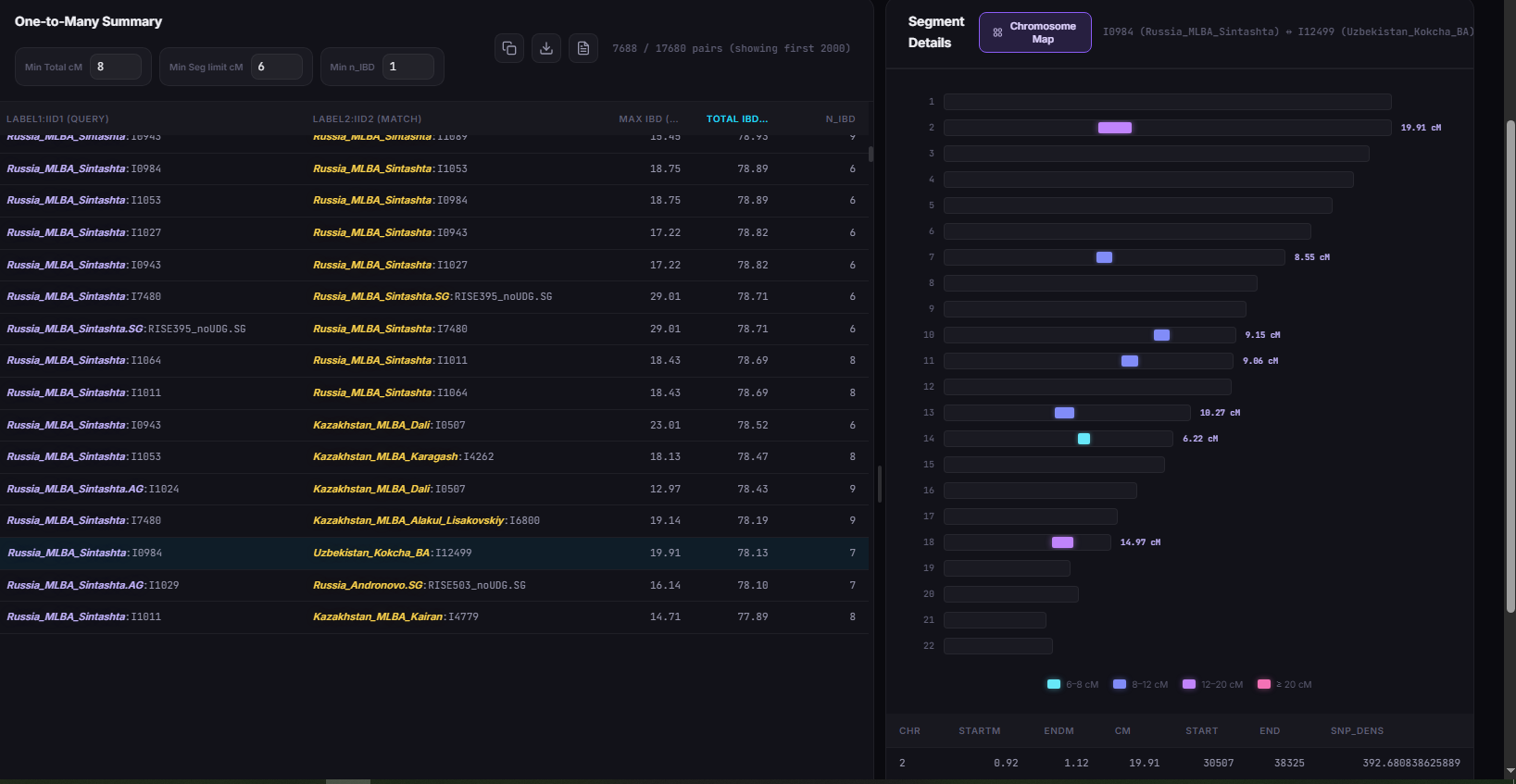Click the SNP density value 392.680838625889

point(1411,764)
